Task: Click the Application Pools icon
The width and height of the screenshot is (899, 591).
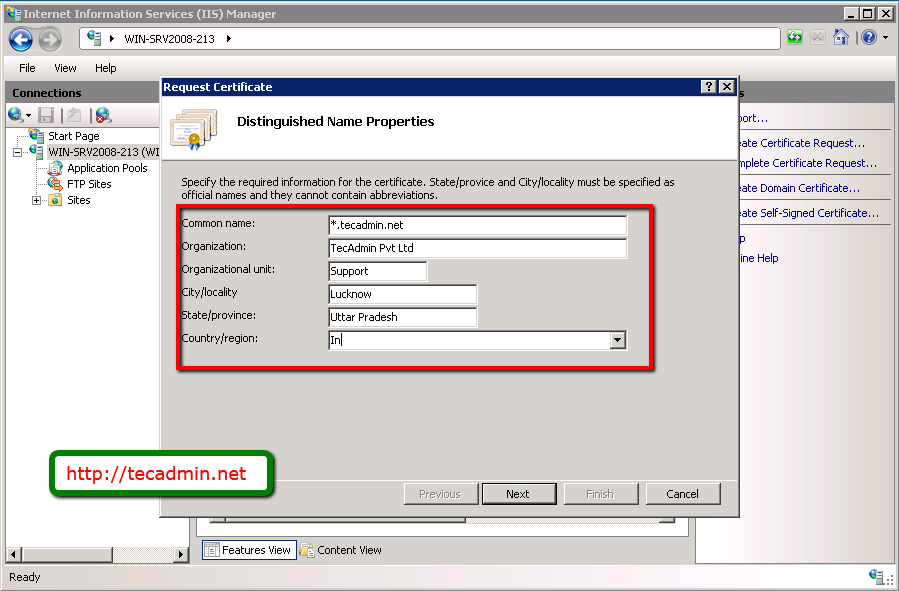Action: click(55, 168)
